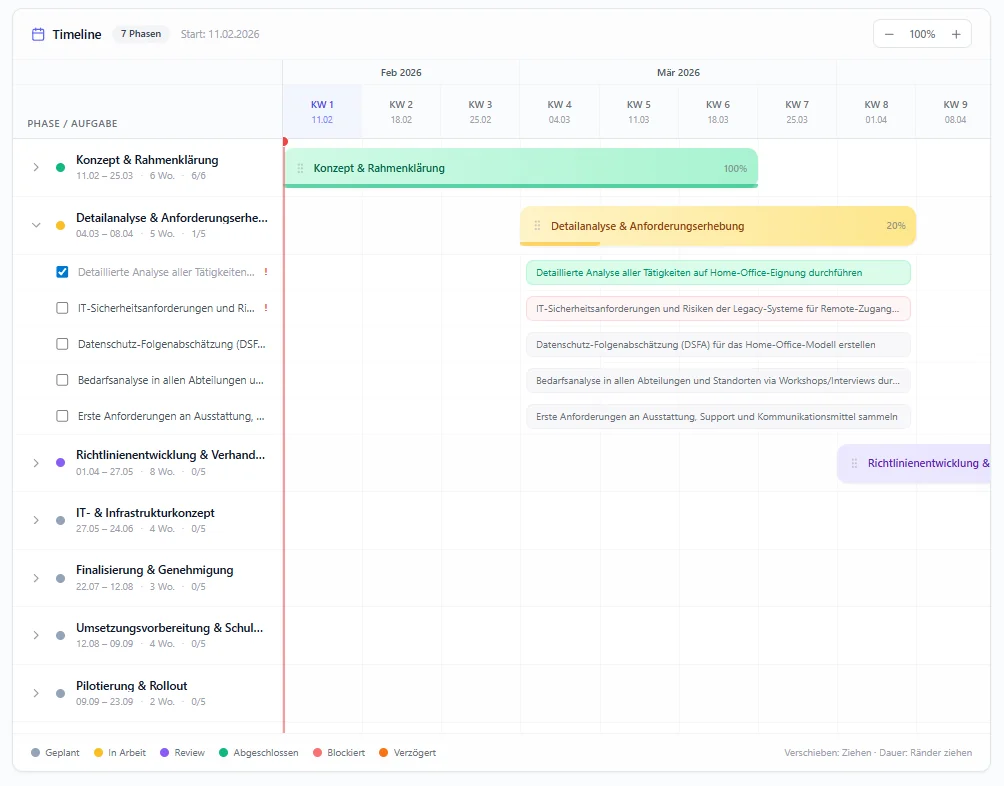Viewport: 1004px width, 786px height.
Task: Click the Timeline calendar icon
Action: coord(38,33)
